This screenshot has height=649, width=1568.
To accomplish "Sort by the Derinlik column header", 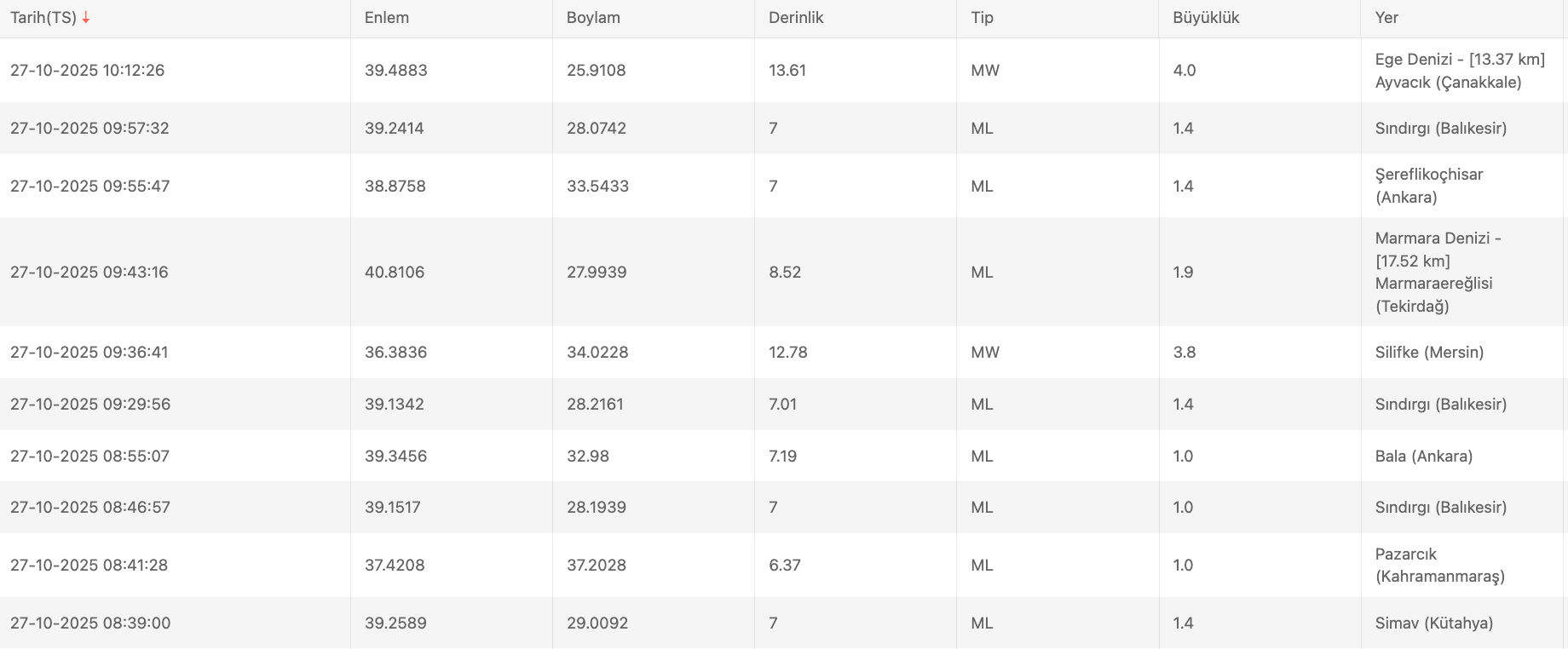I will point(796,18).
